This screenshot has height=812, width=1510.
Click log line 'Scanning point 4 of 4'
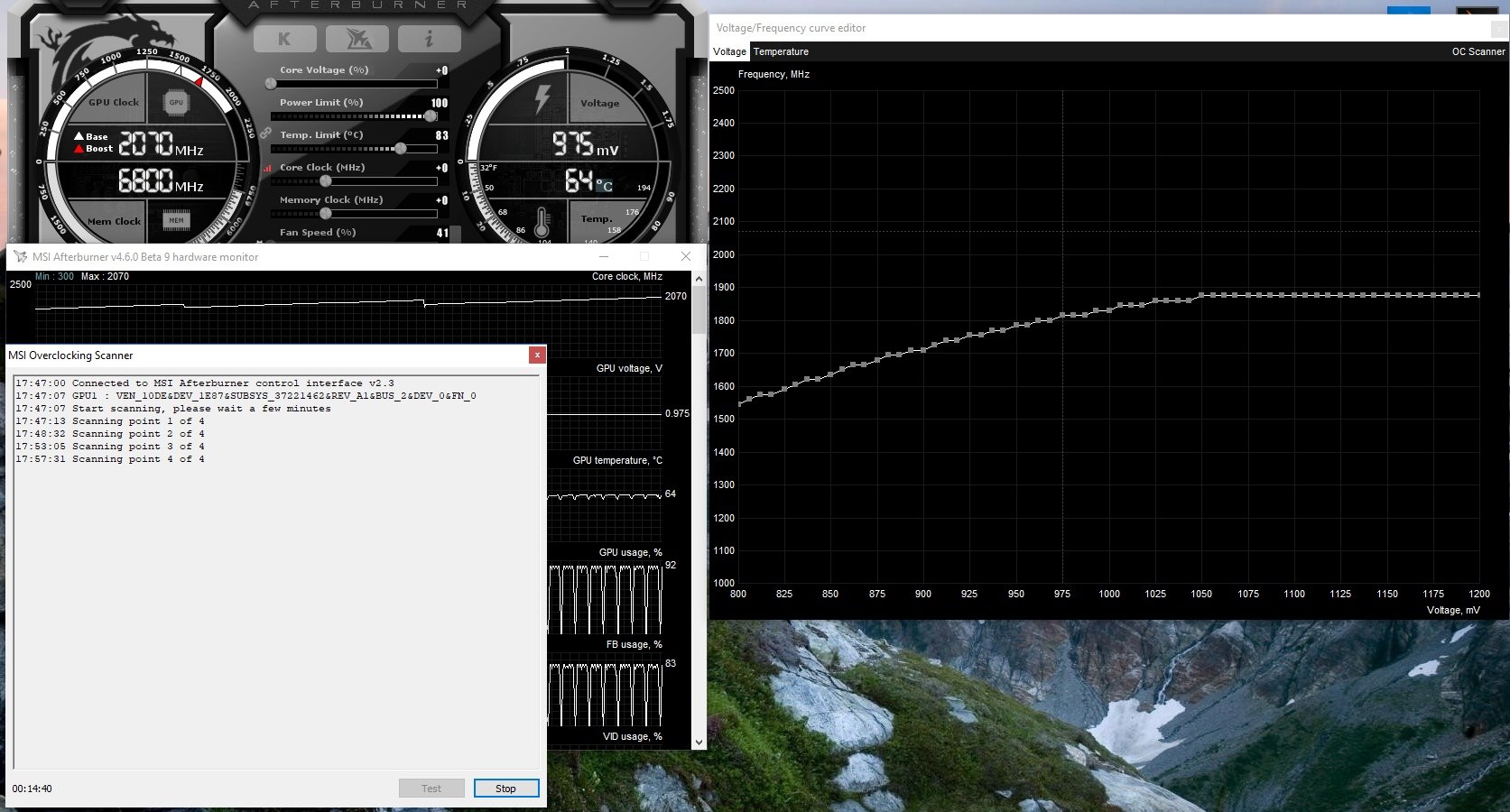click(x=110, y=459)
